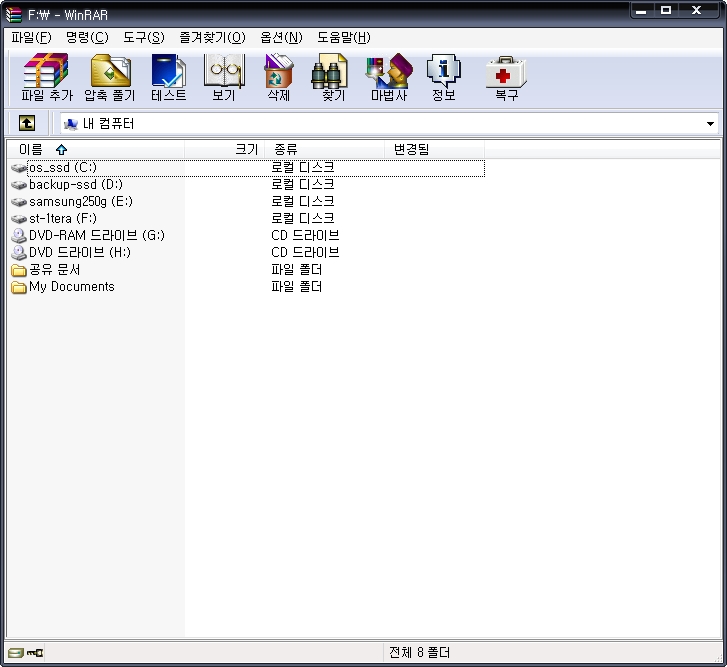Minimize the WinRAR window
Viewport: 727px width, 667px height.
[642, 11]
